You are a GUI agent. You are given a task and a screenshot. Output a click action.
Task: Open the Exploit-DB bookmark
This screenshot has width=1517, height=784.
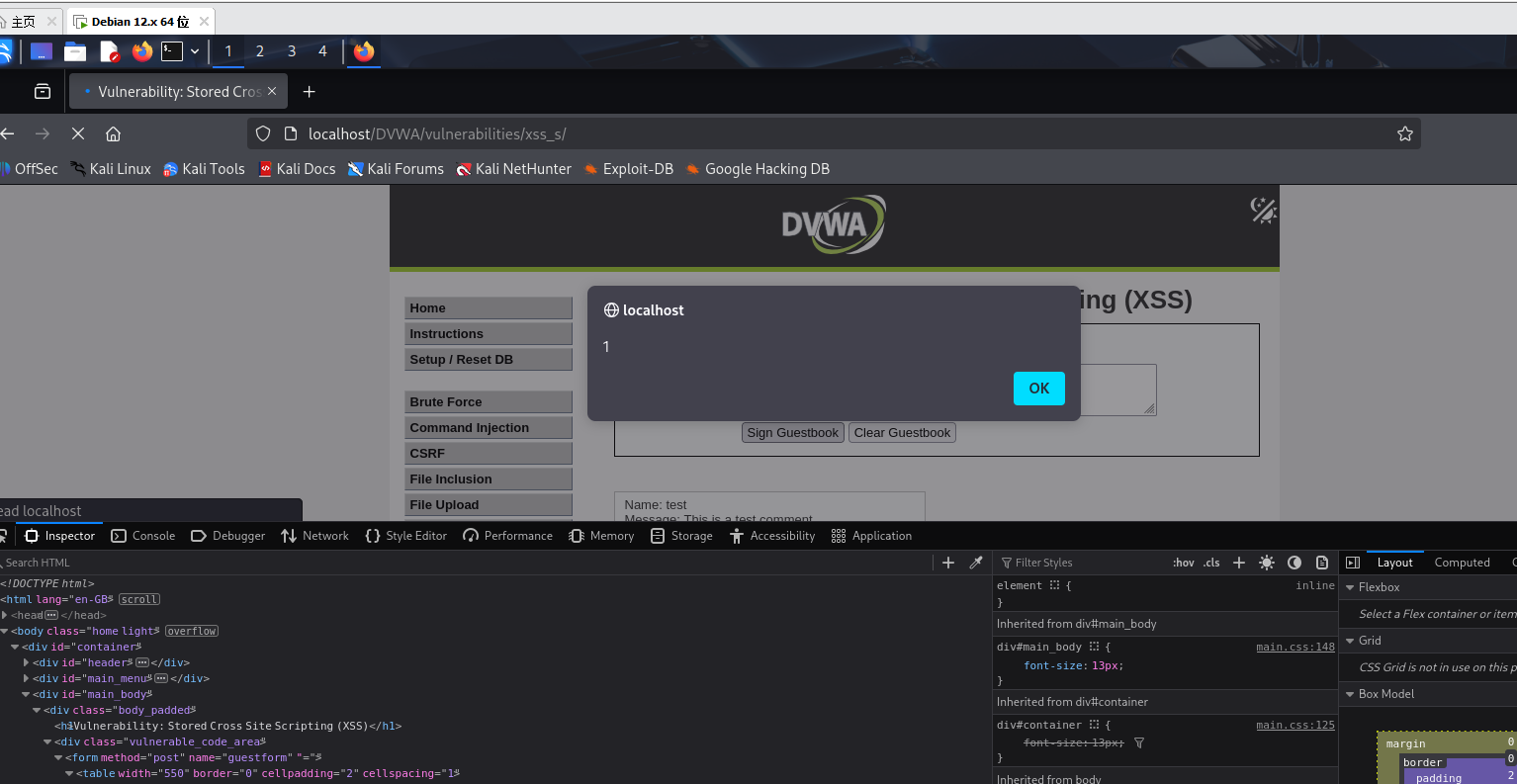(628, 169)
